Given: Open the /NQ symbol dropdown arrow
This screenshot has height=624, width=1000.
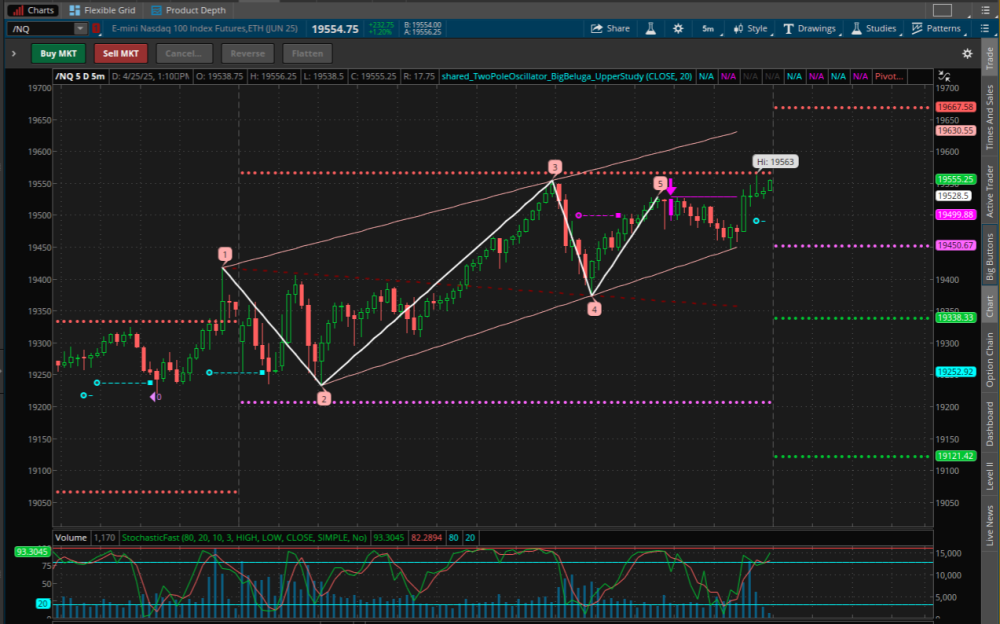Looking at the screenshot, I should coord(79,28).
